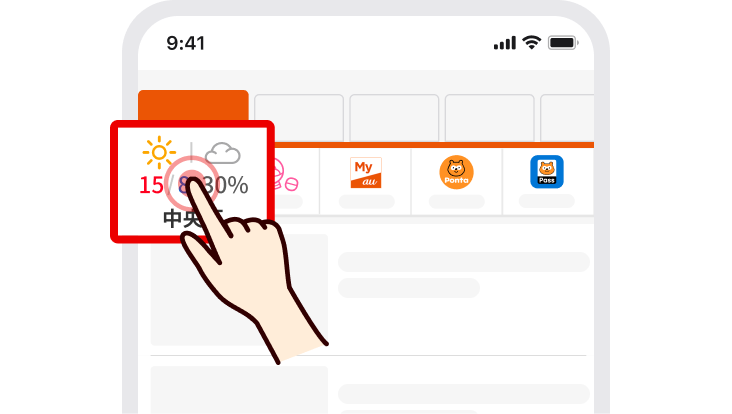The width and height of the screenshot is (732, 414).
Task: Launch the blue Pass app icon
Action: 547,172
